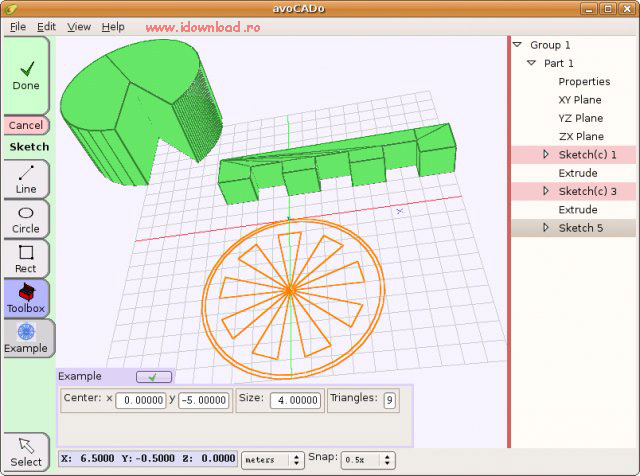
Task: Click the Done checkmark button
Action: pos(26,76)
